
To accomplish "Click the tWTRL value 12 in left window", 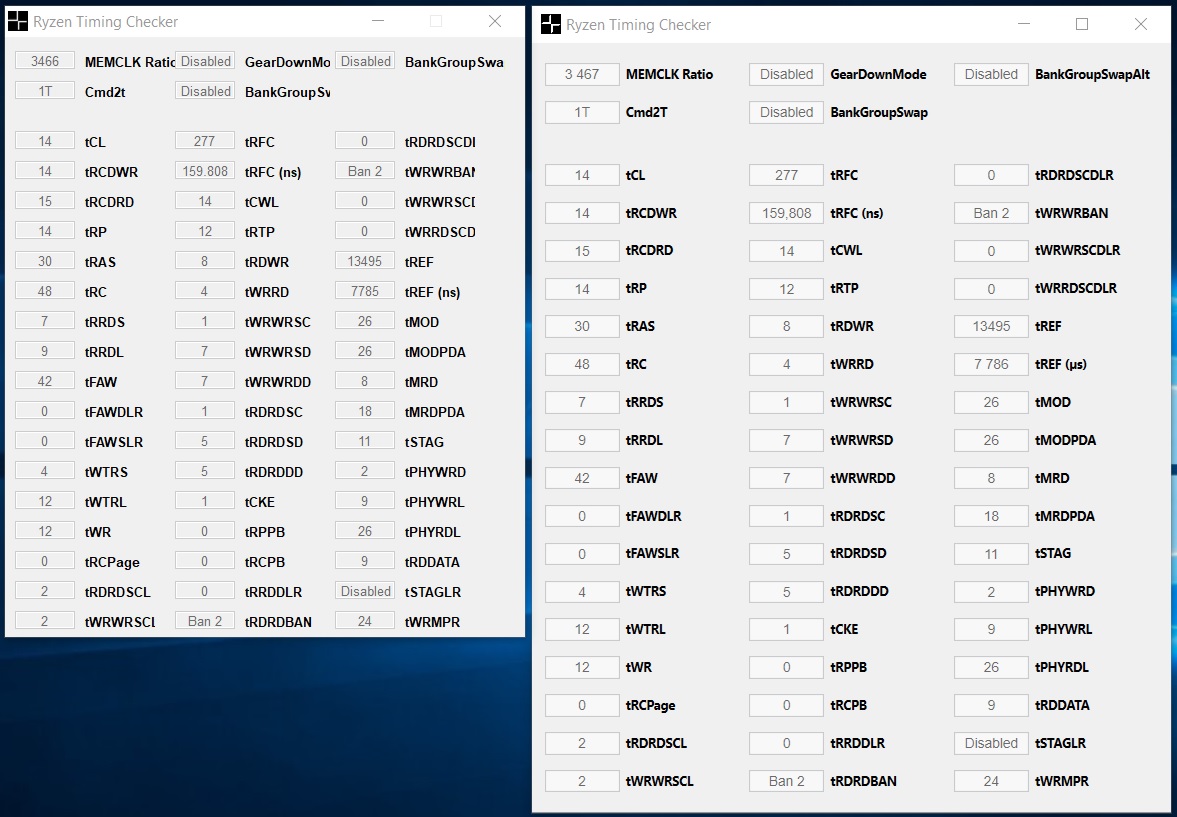I will pos(45,502).
